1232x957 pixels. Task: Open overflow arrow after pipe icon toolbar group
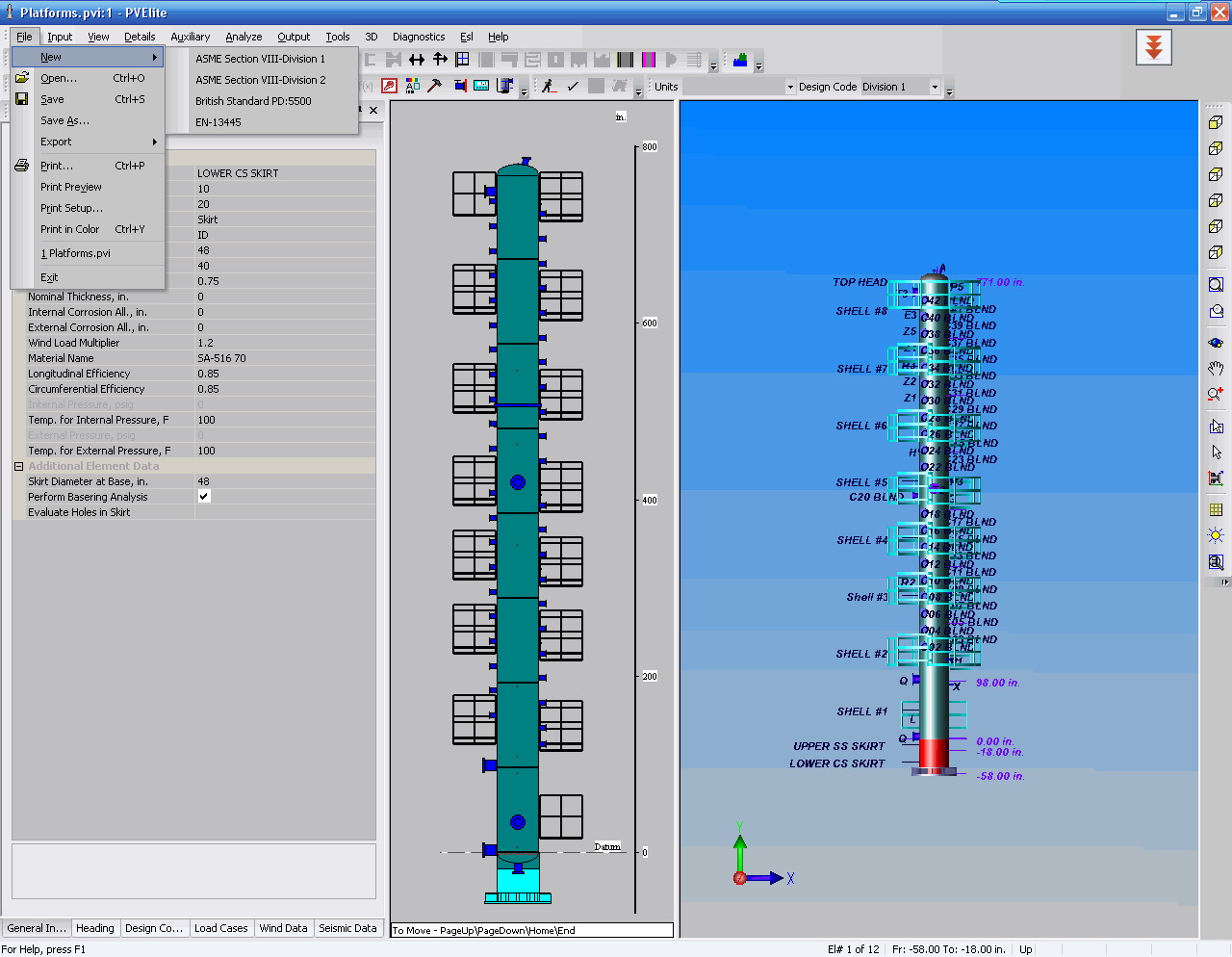coord(524,91)
